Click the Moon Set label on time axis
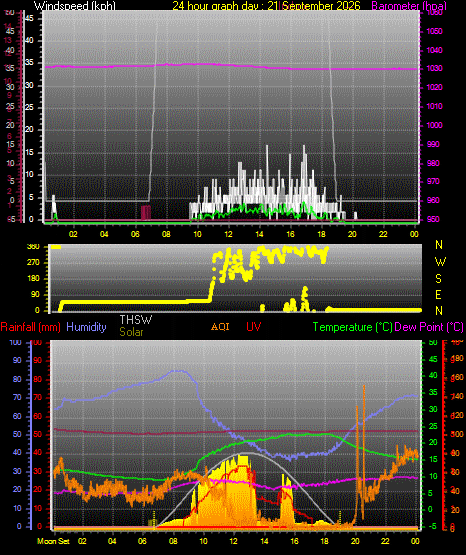466x555 pixels. point(53,541)
